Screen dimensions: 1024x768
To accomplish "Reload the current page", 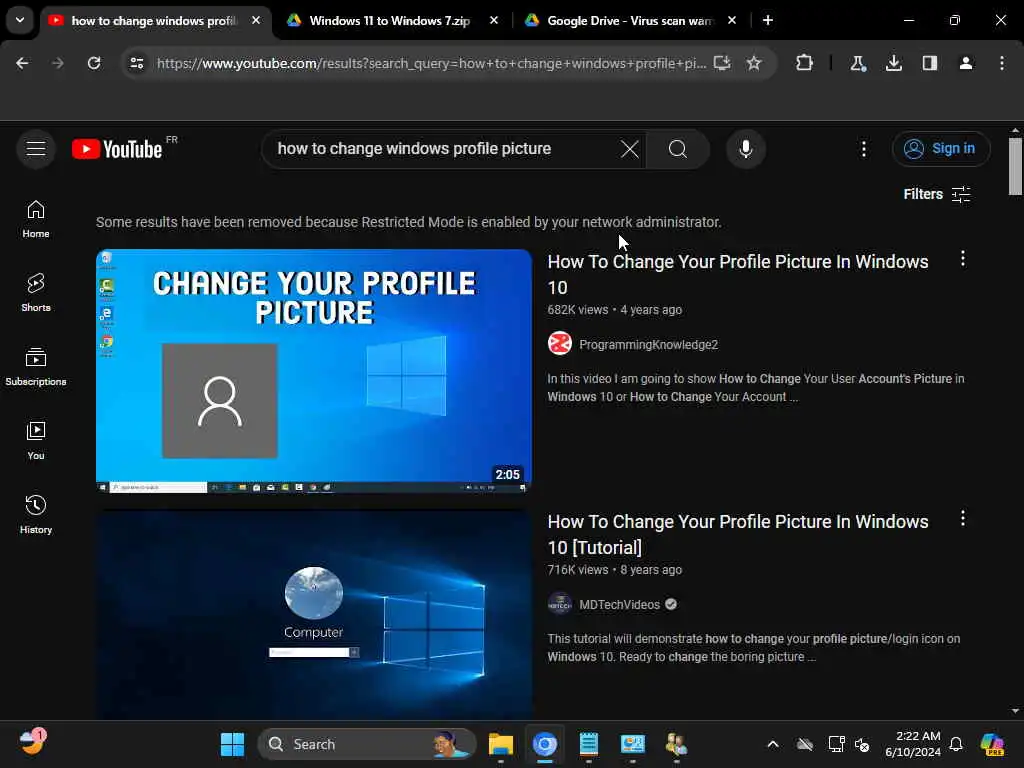I will tap(94, 63).
